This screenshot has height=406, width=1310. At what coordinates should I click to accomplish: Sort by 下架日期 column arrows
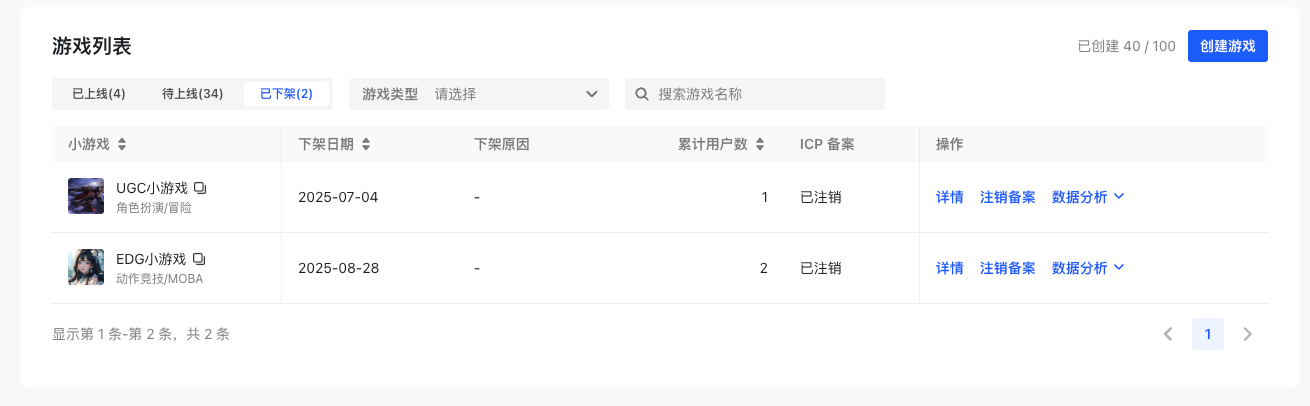pyautogui.click(x=366, y=144)
